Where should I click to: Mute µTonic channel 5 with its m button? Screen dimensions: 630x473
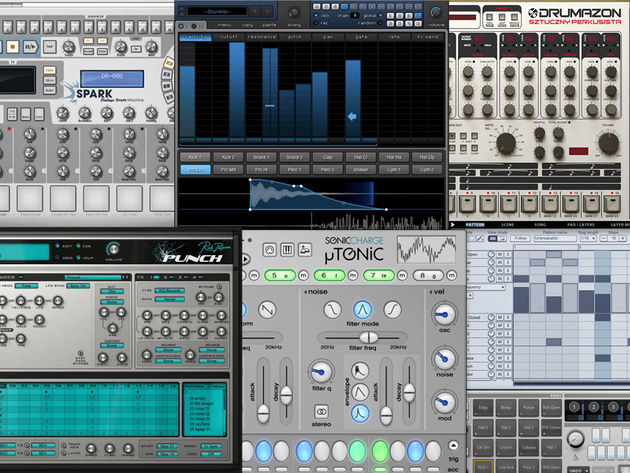[x=303, y=275]
